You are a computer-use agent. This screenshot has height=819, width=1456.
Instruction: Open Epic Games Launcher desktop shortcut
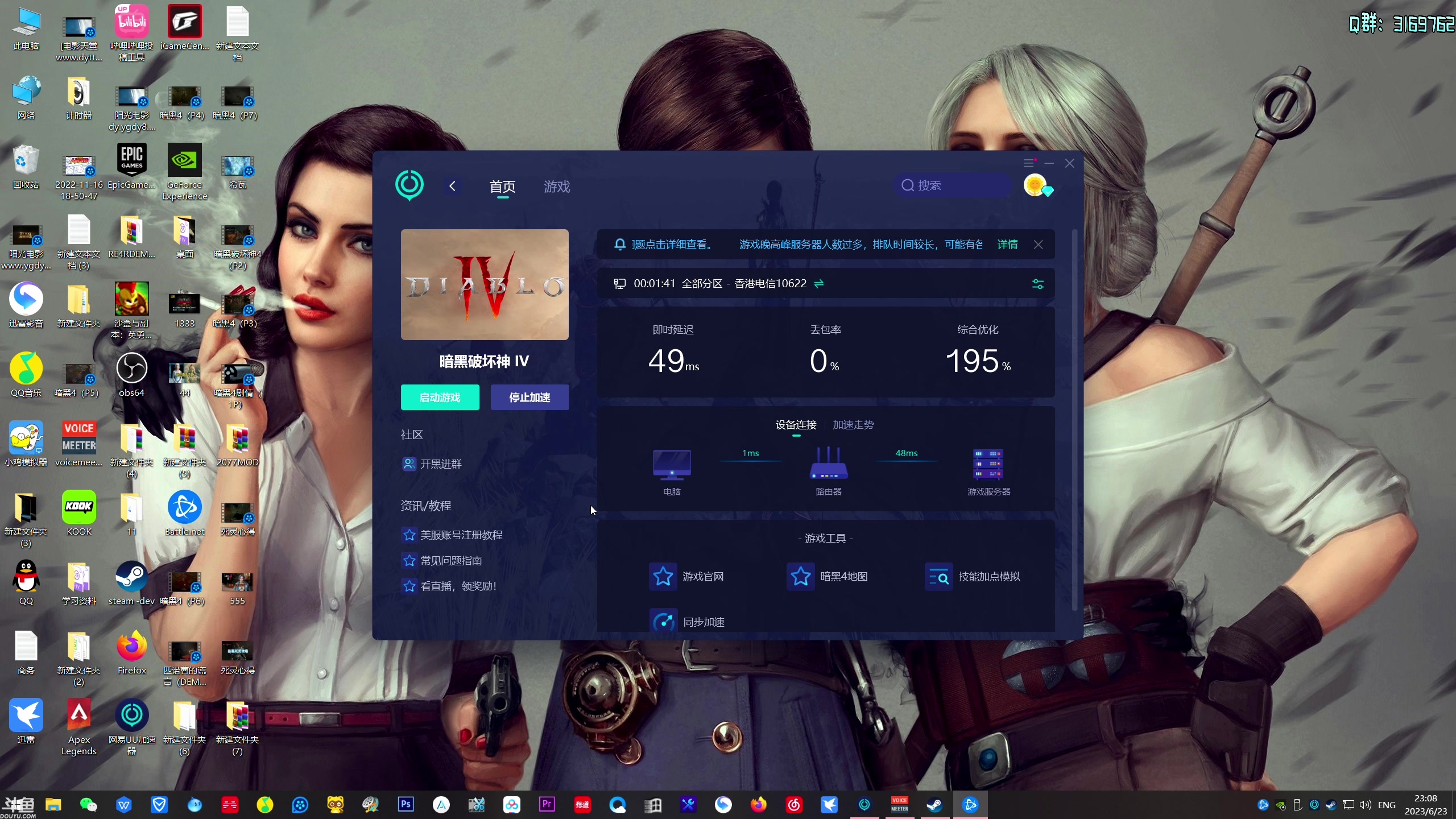tap(131, 167)
